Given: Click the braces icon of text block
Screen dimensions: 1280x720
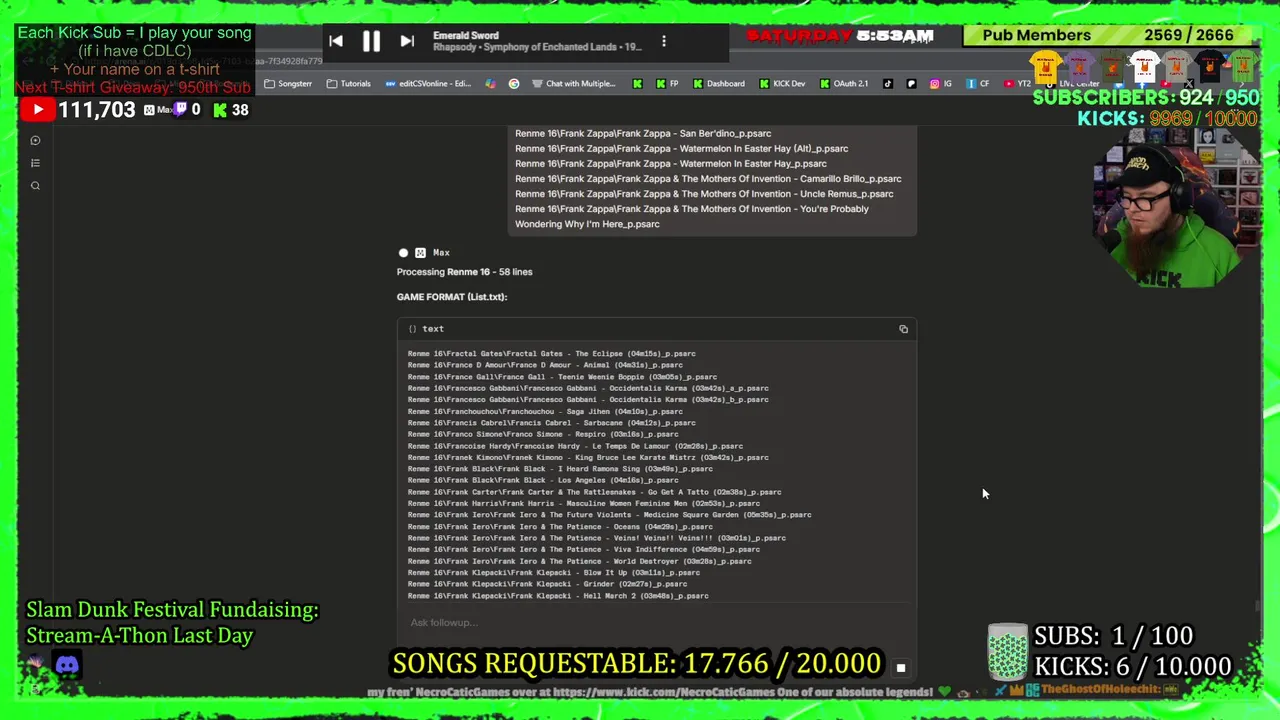Looking at the screenshot, I should pyautogui.click(x=412, y=329).
